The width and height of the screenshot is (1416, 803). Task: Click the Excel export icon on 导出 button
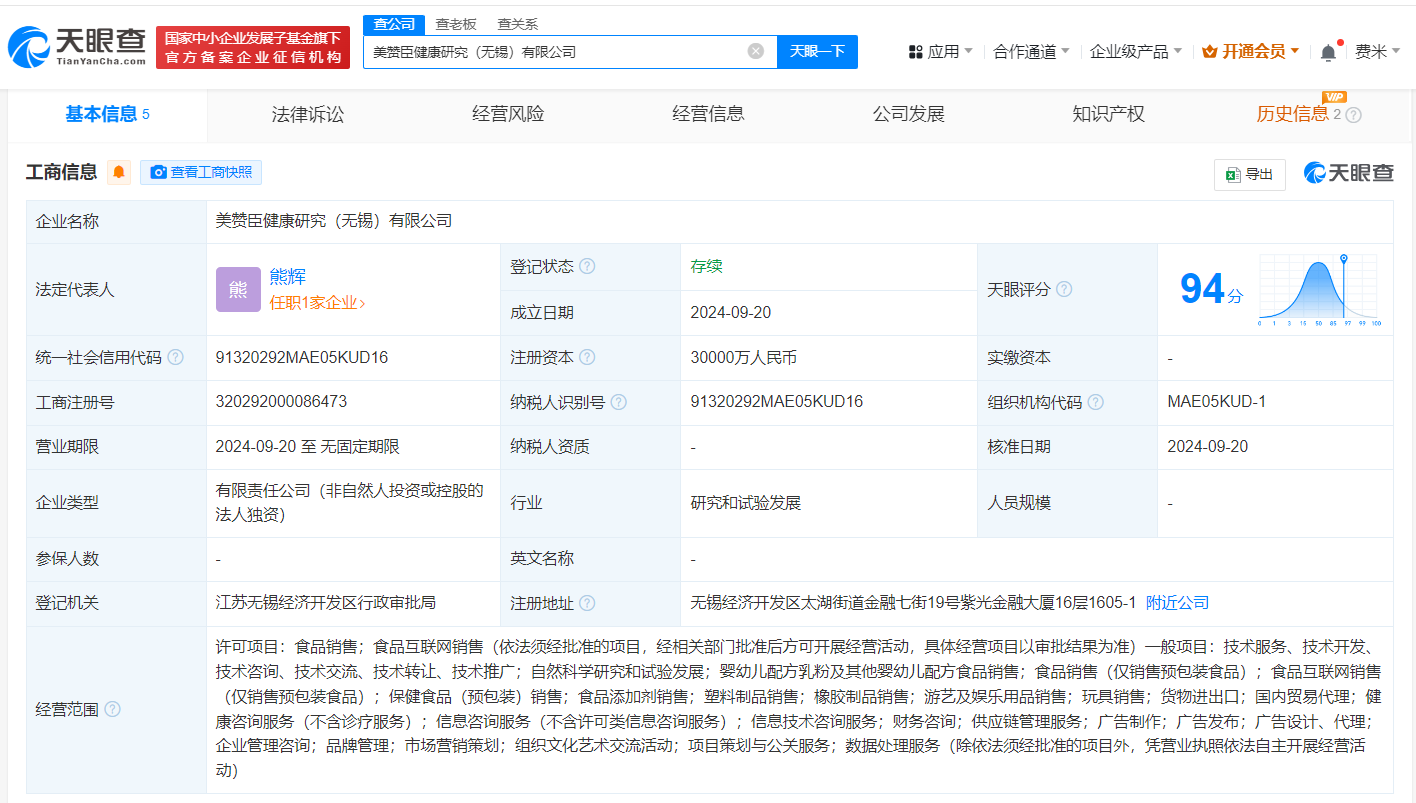1232,173
